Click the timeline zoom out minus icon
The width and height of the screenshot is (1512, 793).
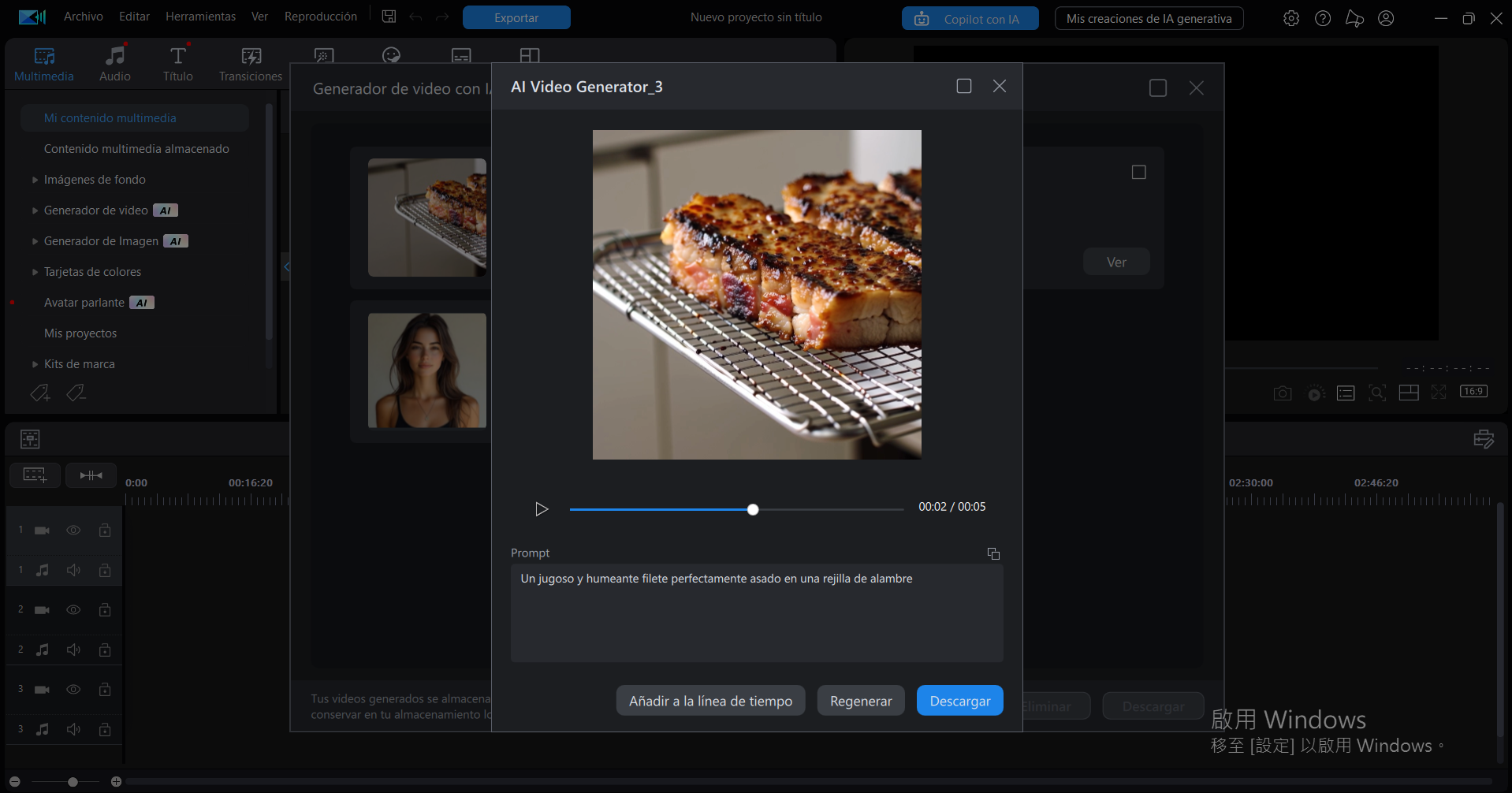[14, 782]
